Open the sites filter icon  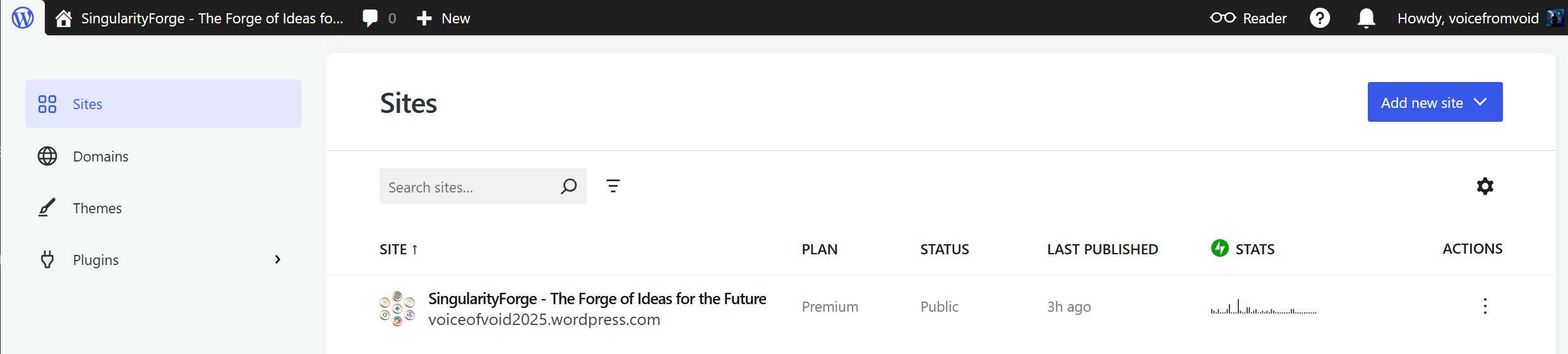pyautogui.click(x=613, y=186)
